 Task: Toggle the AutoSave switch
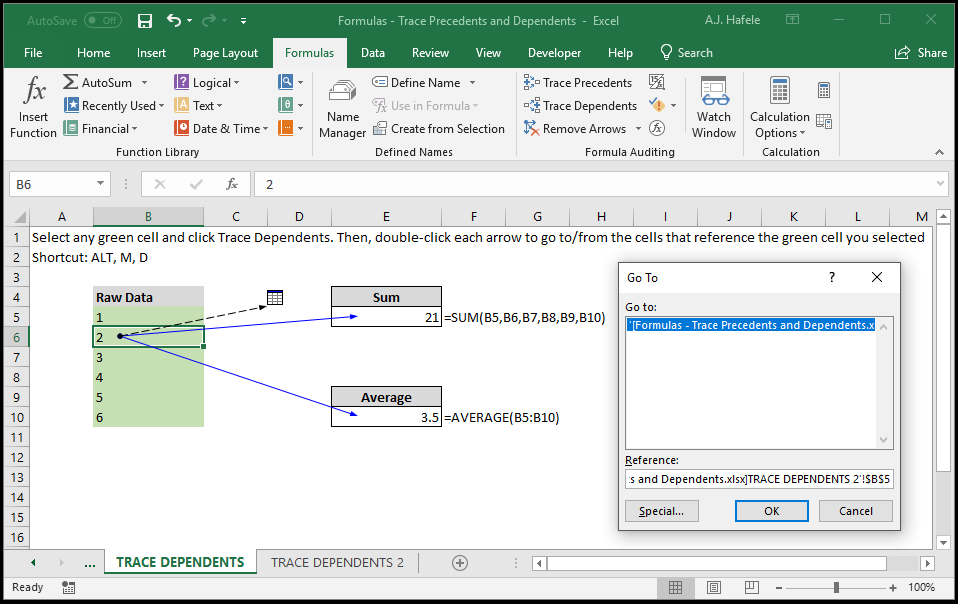101,21
